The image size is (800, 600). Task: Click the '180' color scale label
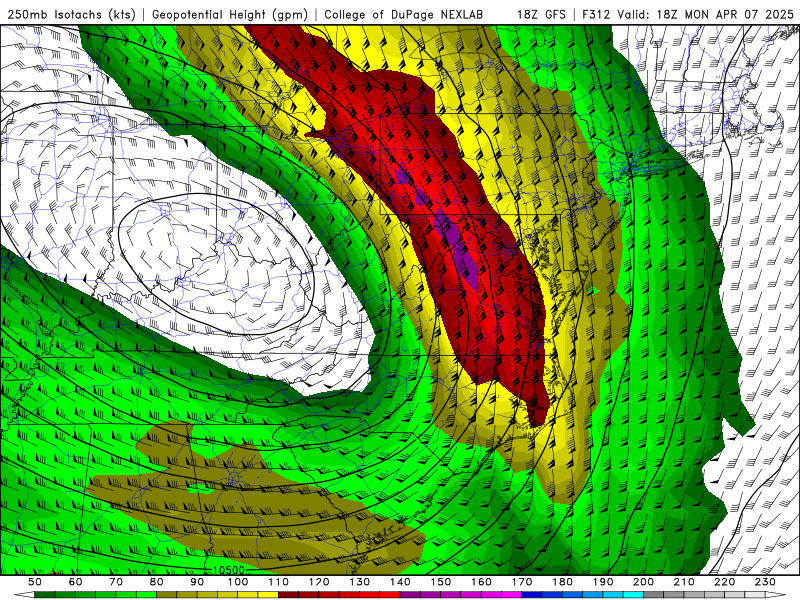point(562,582)
